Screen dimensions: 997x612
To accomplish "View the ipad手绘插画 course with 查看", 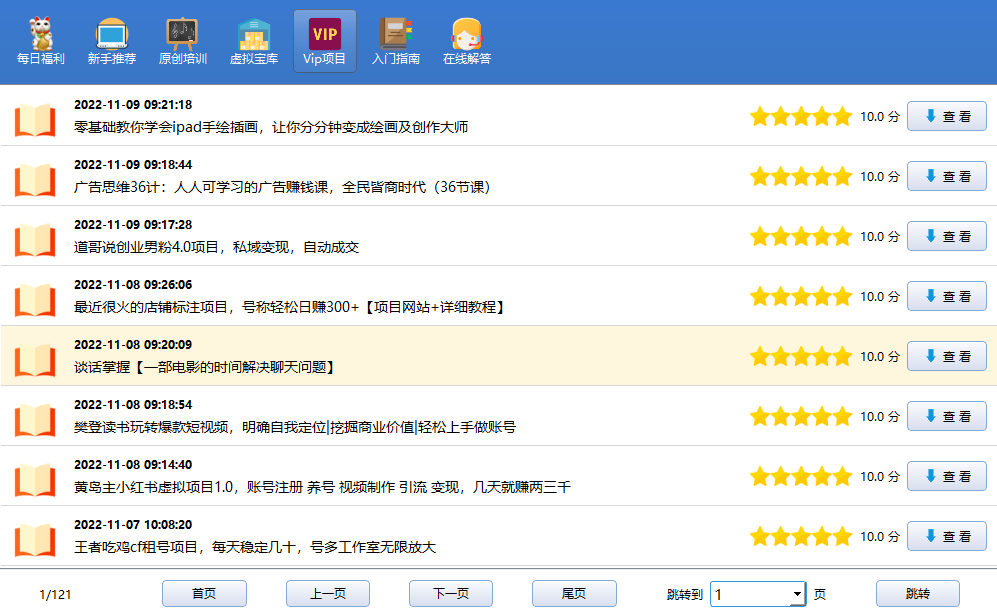I will (947, 116).
